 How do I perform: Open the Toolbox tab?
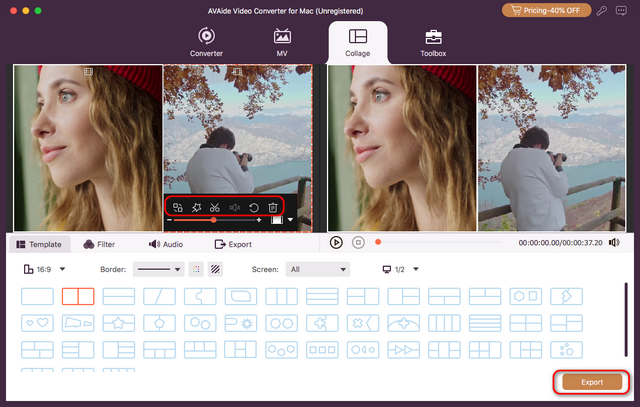click(x=433, y=42)
